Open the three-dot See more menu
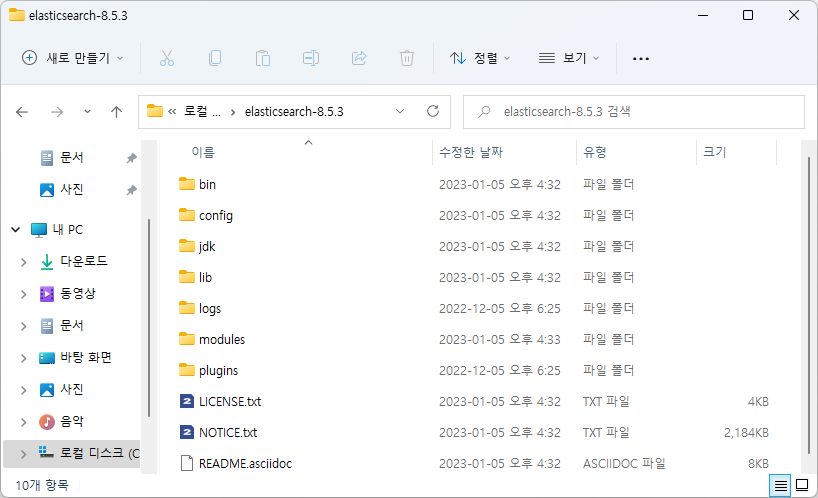Viewport: 818px width, 498px height. tap(641, 58)
